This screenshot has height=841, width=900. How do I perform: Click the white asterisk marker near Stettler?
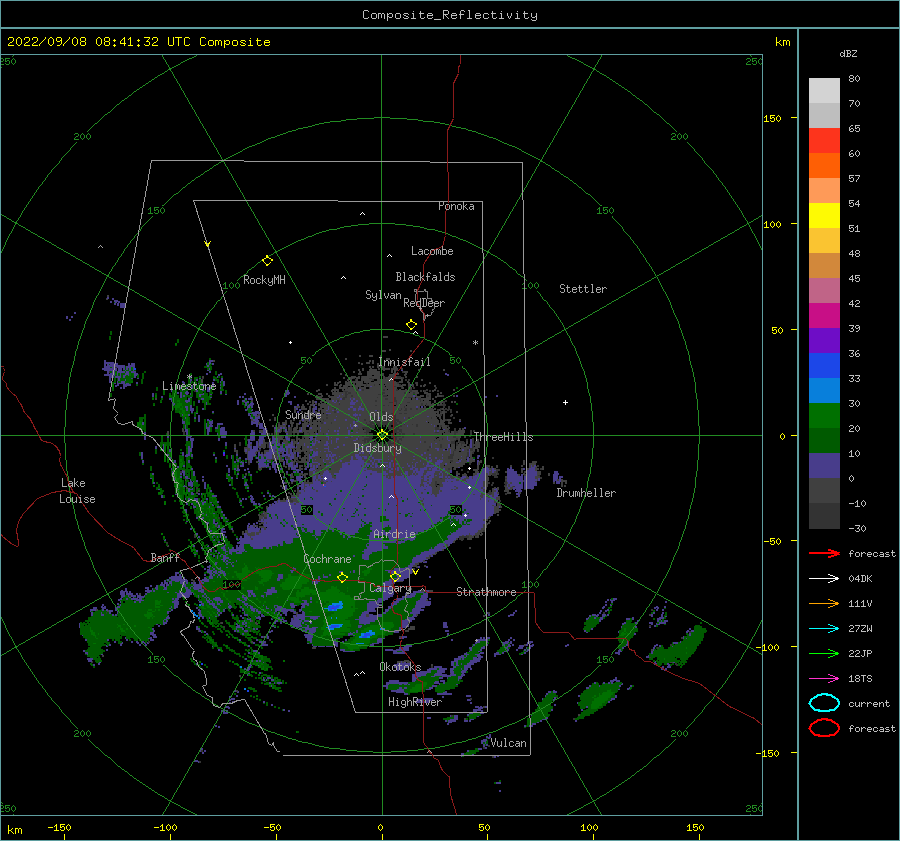pos(475,343)
